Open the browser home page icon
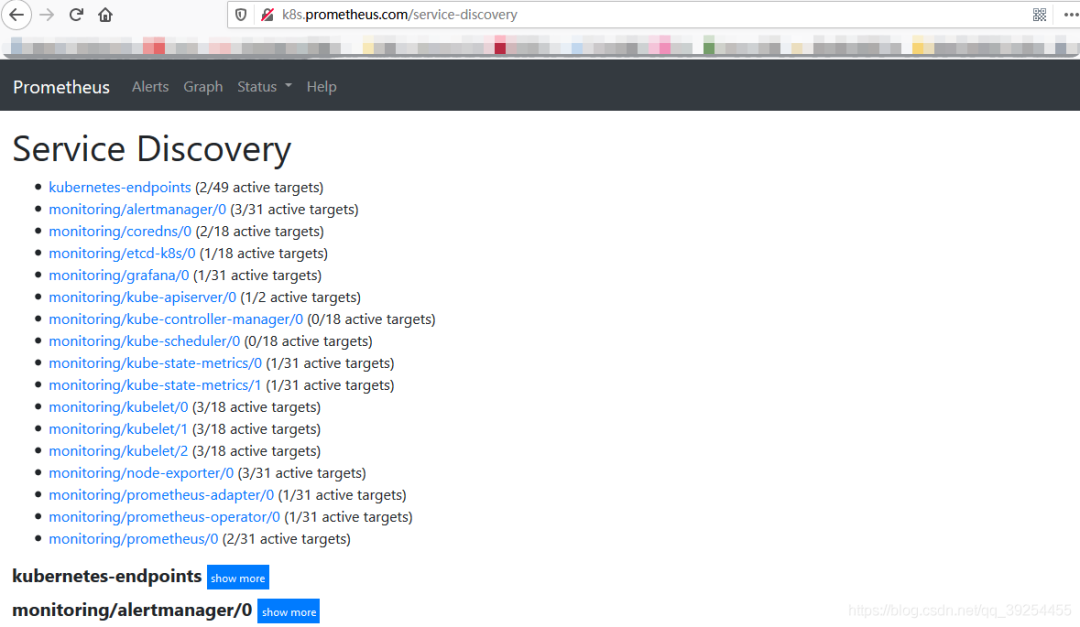This screenshot has width=1080, height=627. pyautogui.click(x=105, y=14)
